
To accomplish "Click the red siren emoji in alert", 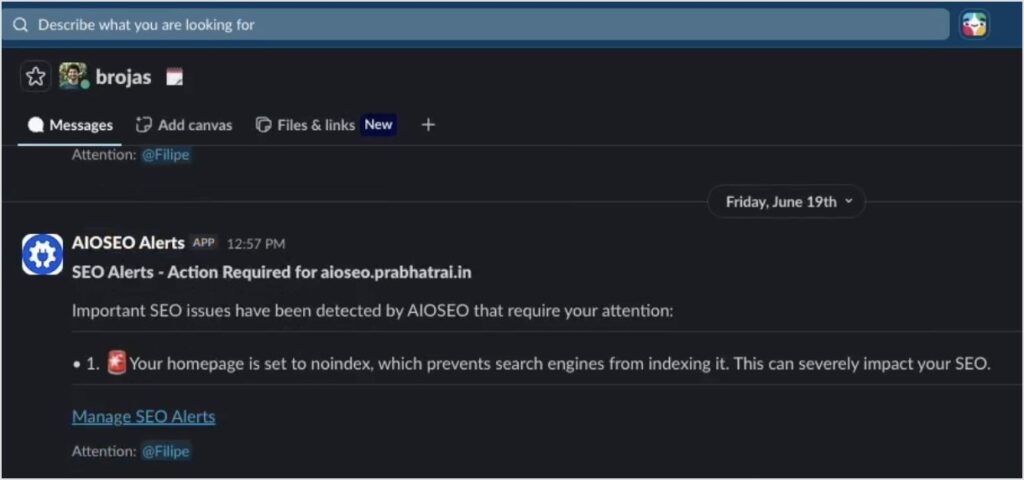I will 116,362.
